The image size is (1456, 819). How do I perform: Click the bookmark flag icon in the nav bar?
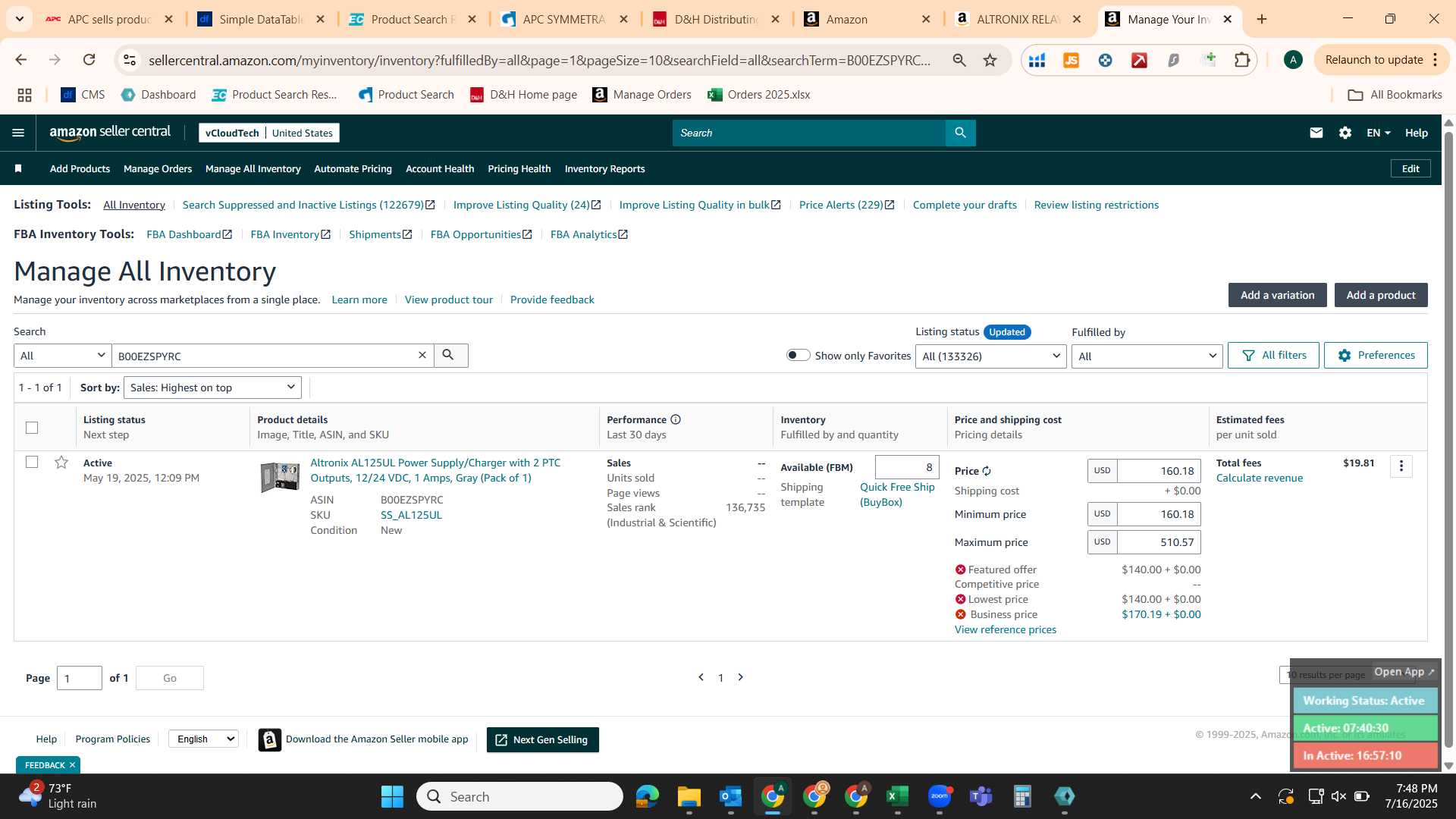(18, 168)
